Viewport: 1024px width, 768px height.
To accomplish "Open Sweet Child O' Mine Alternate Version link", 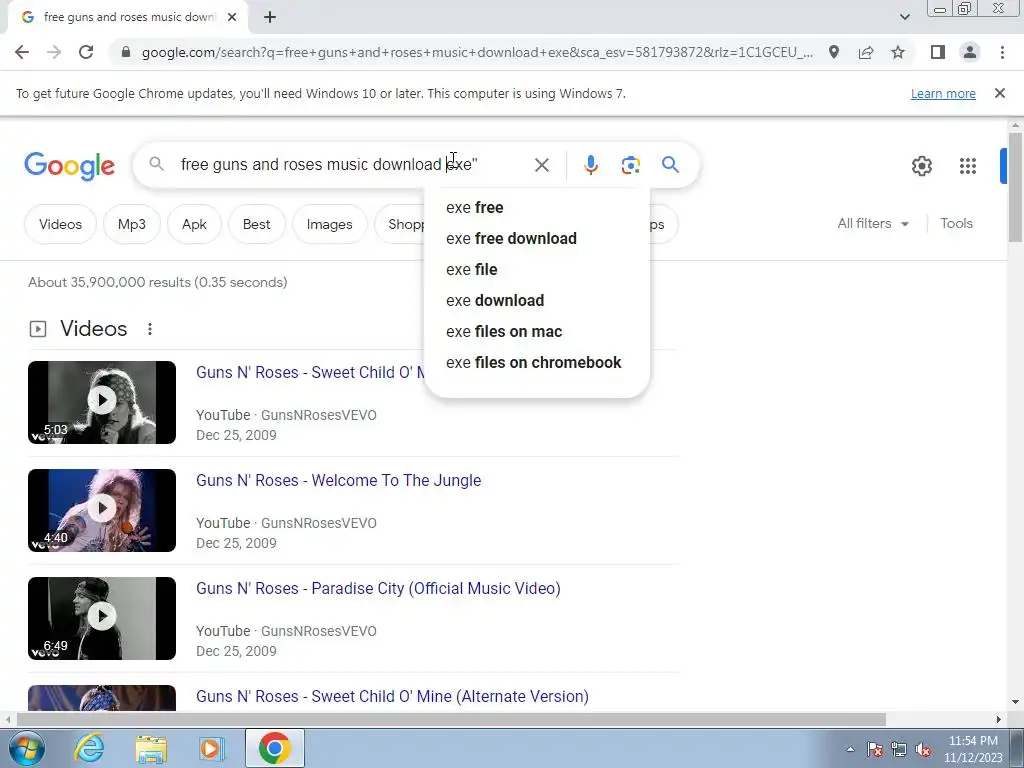I will pyautogui.click(x=392, y=696).
